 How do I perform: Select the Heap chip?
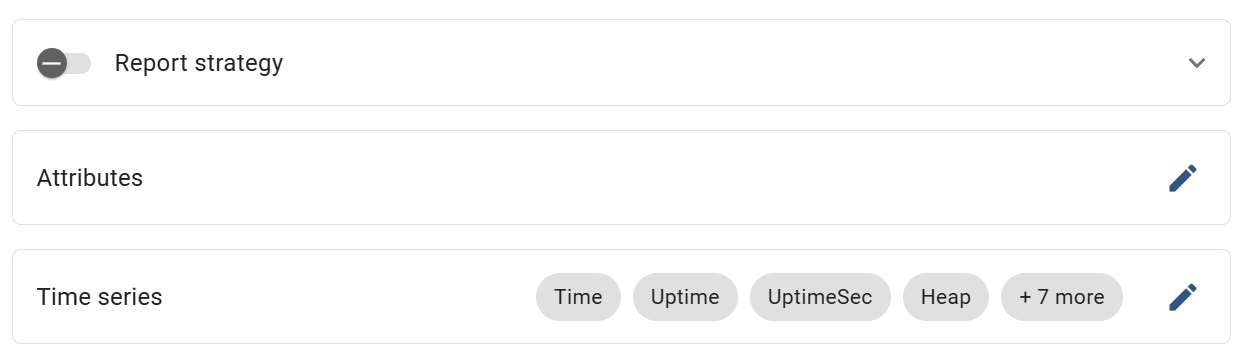(946, 297)
